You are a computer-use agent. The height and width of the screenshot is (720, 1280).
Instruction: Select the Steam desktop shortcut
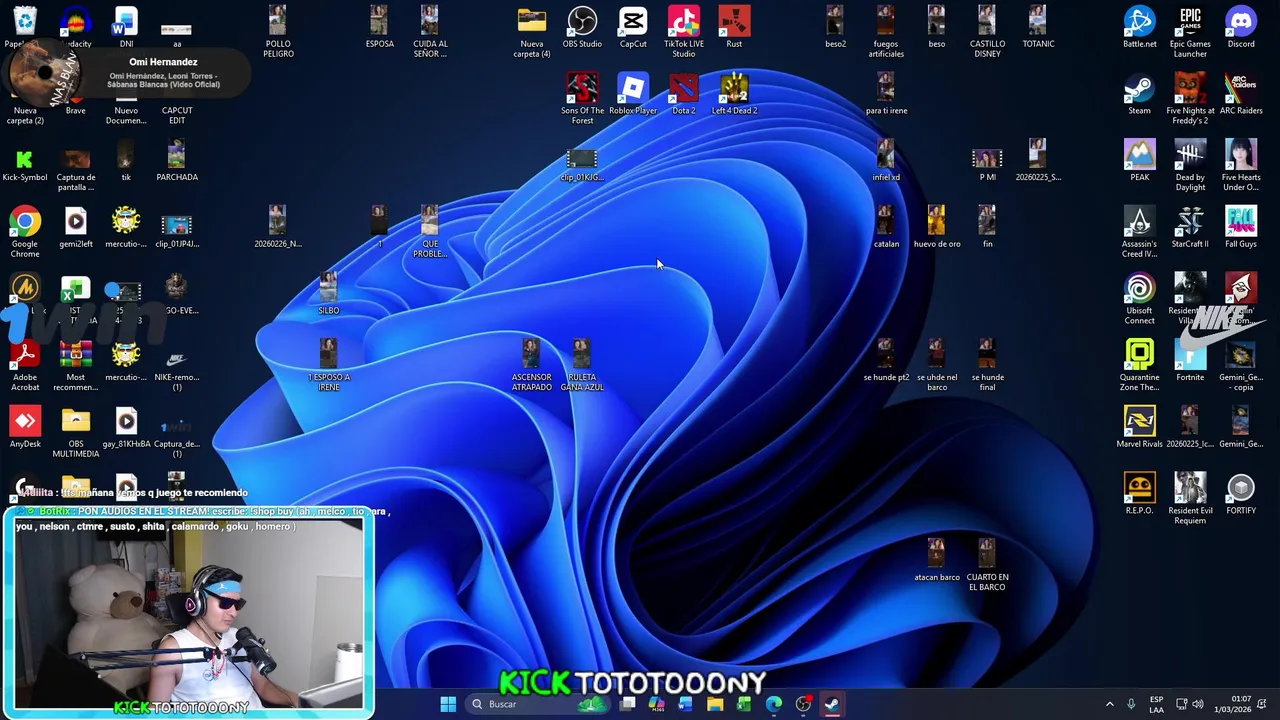[x=1140, y=95]
